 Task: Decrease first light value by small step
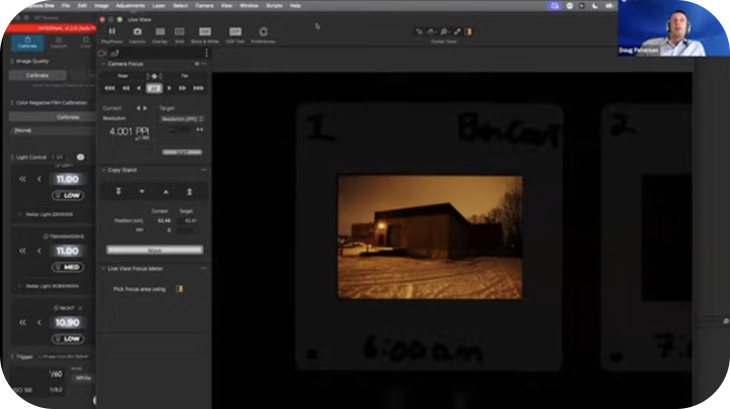click(39, 179)
